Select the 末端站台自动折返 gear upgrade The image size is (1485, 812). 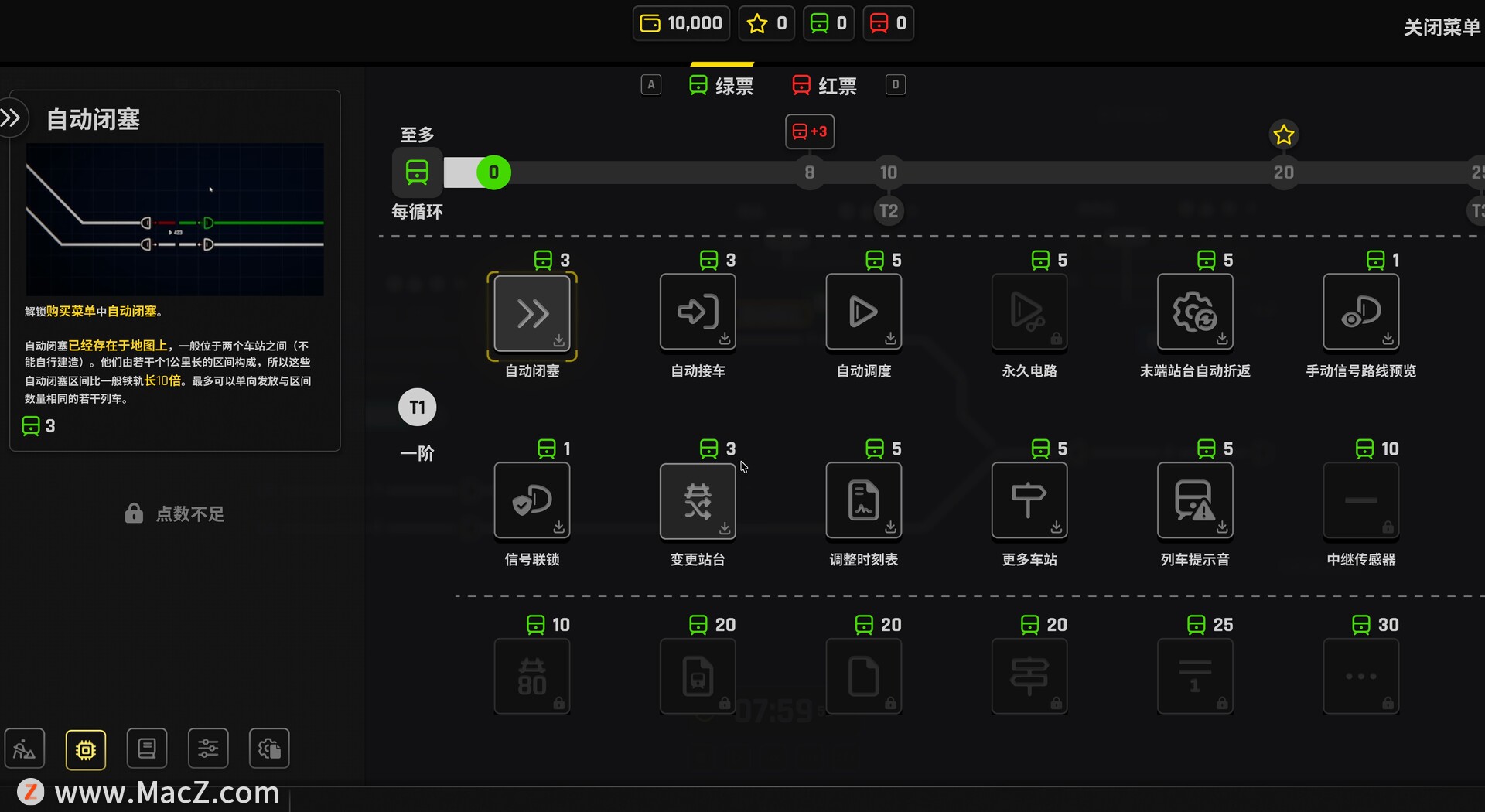pyautogui.click(x=1195, y=313)
